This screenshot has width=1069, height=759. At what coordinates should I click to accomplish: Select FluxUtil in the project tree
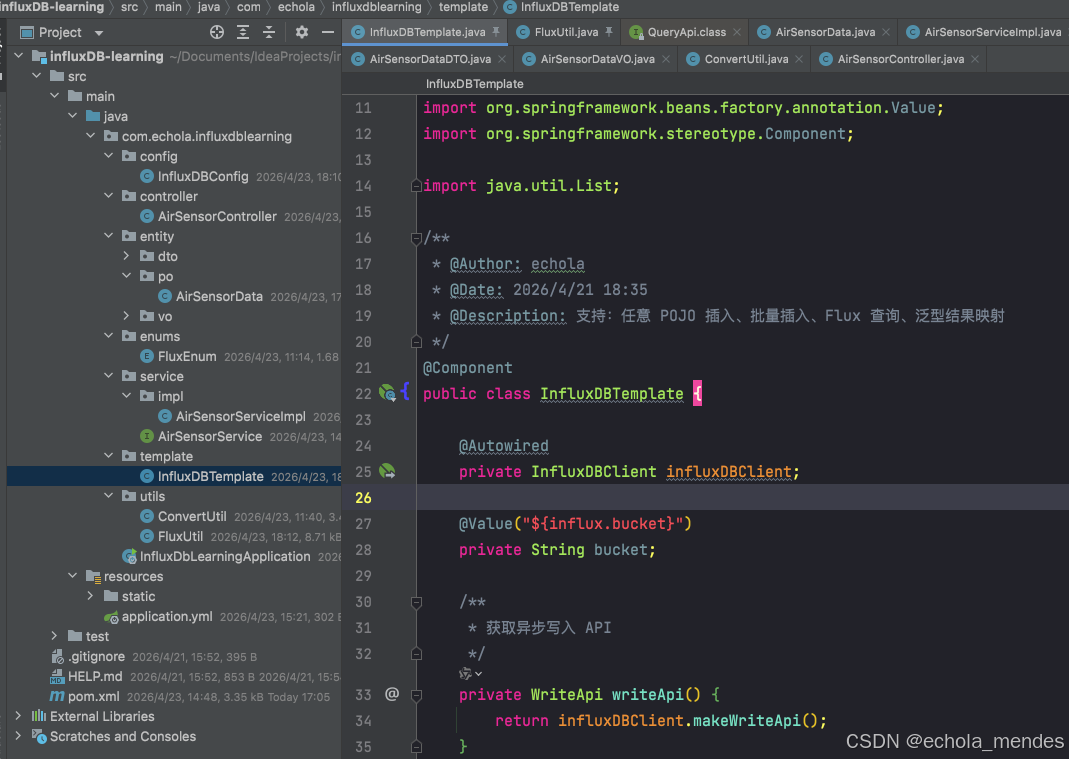tap(180, 536)
